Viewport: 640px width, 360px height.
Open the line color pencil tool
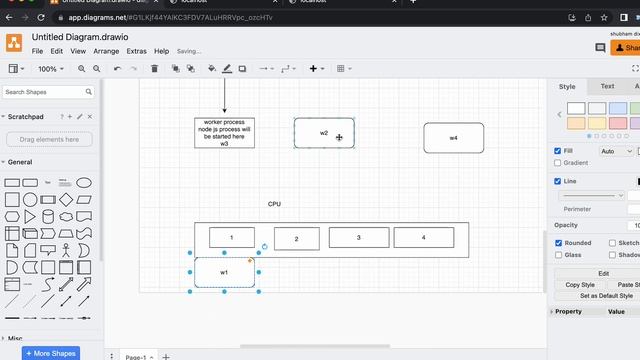[x=227, y=69]
